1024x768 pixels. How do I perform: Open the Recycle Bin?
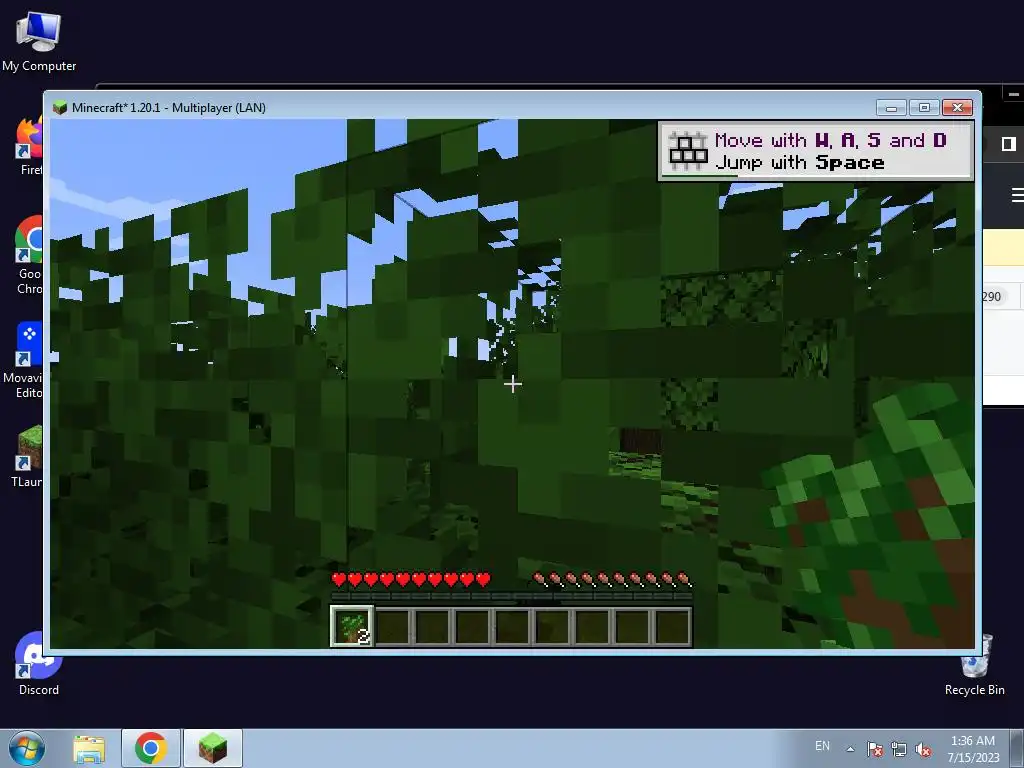click(974, 666)
